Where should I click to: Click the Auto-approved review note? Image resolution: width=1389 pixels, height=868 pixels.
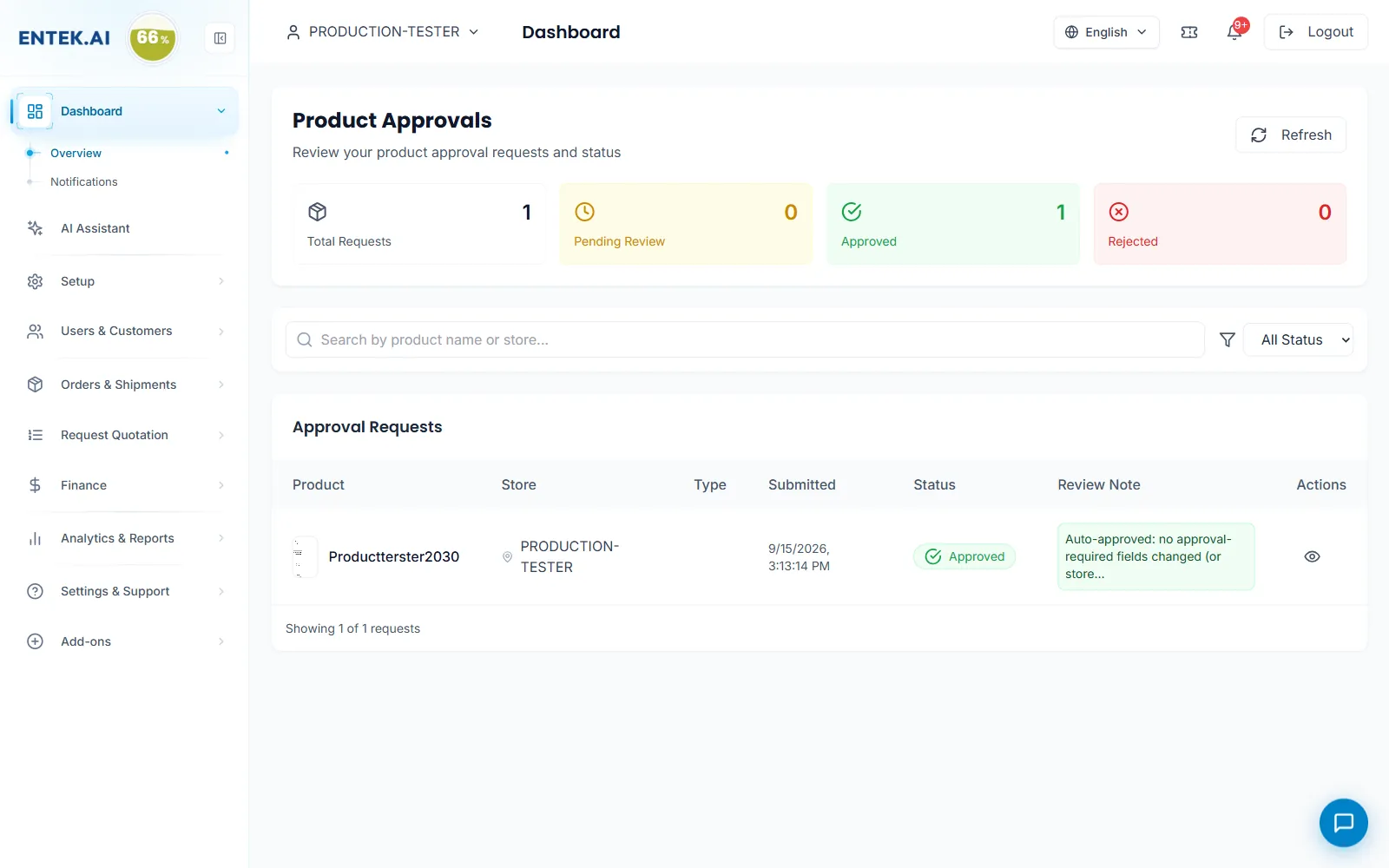point(1155,556)
